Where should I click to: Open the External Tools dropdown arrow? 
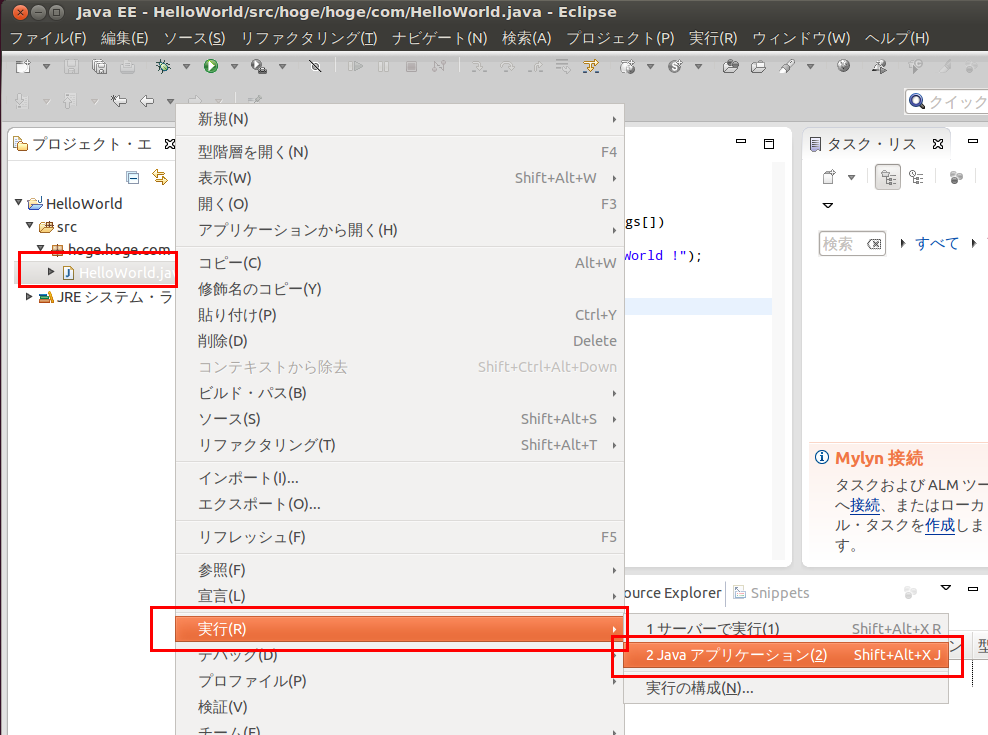[x=282, y=66]
